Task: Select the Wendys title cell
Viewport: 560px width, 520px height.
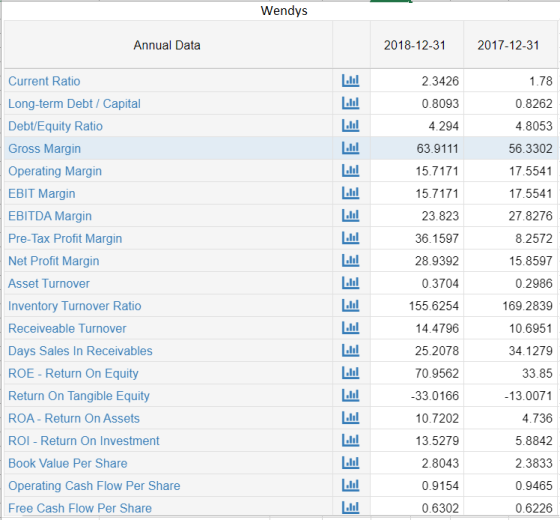Action: click(284, 11)
